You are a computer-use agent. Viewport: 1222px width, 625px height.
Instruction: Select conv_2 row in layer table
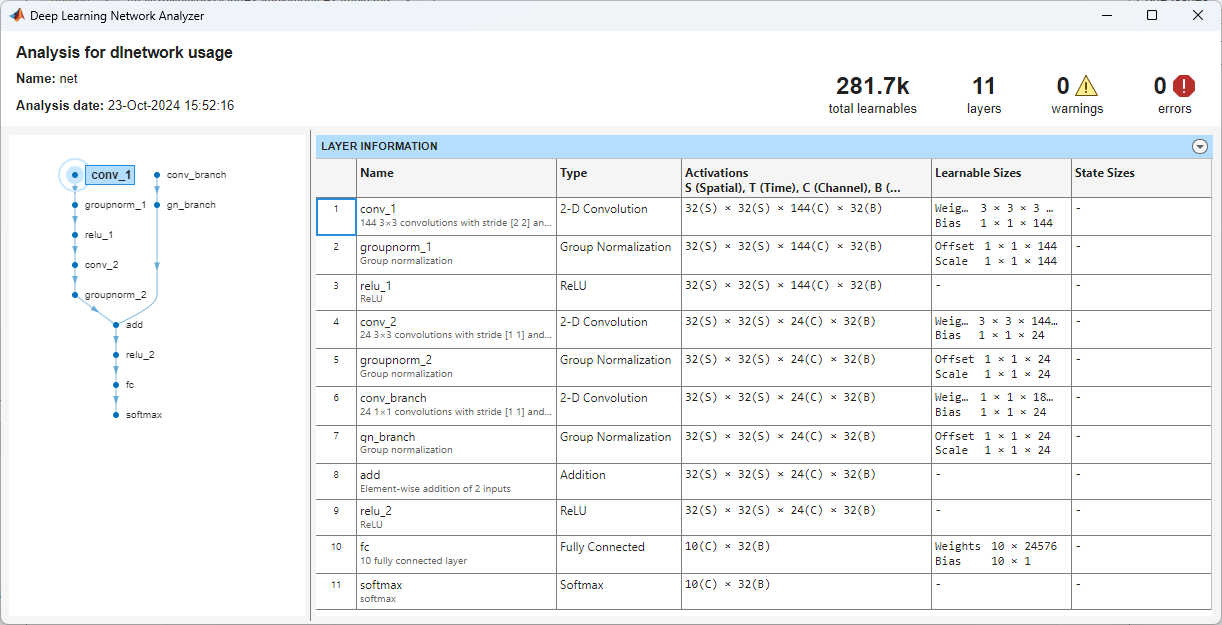[763, 329]
